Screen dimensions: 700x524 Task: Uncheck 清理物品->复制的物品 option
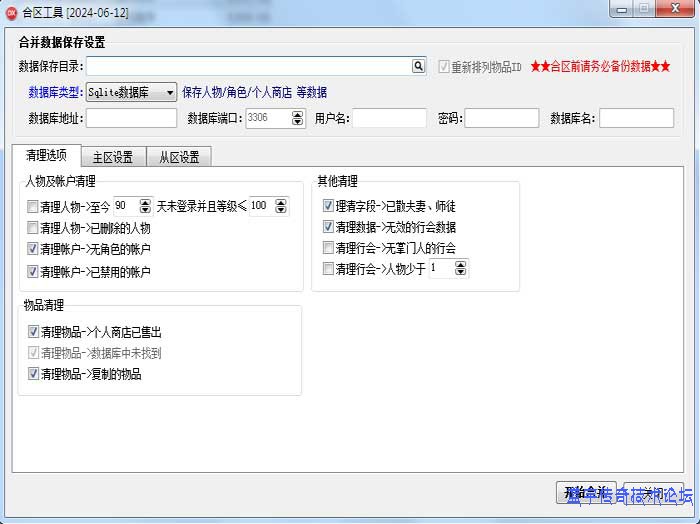tap(33, 374)
